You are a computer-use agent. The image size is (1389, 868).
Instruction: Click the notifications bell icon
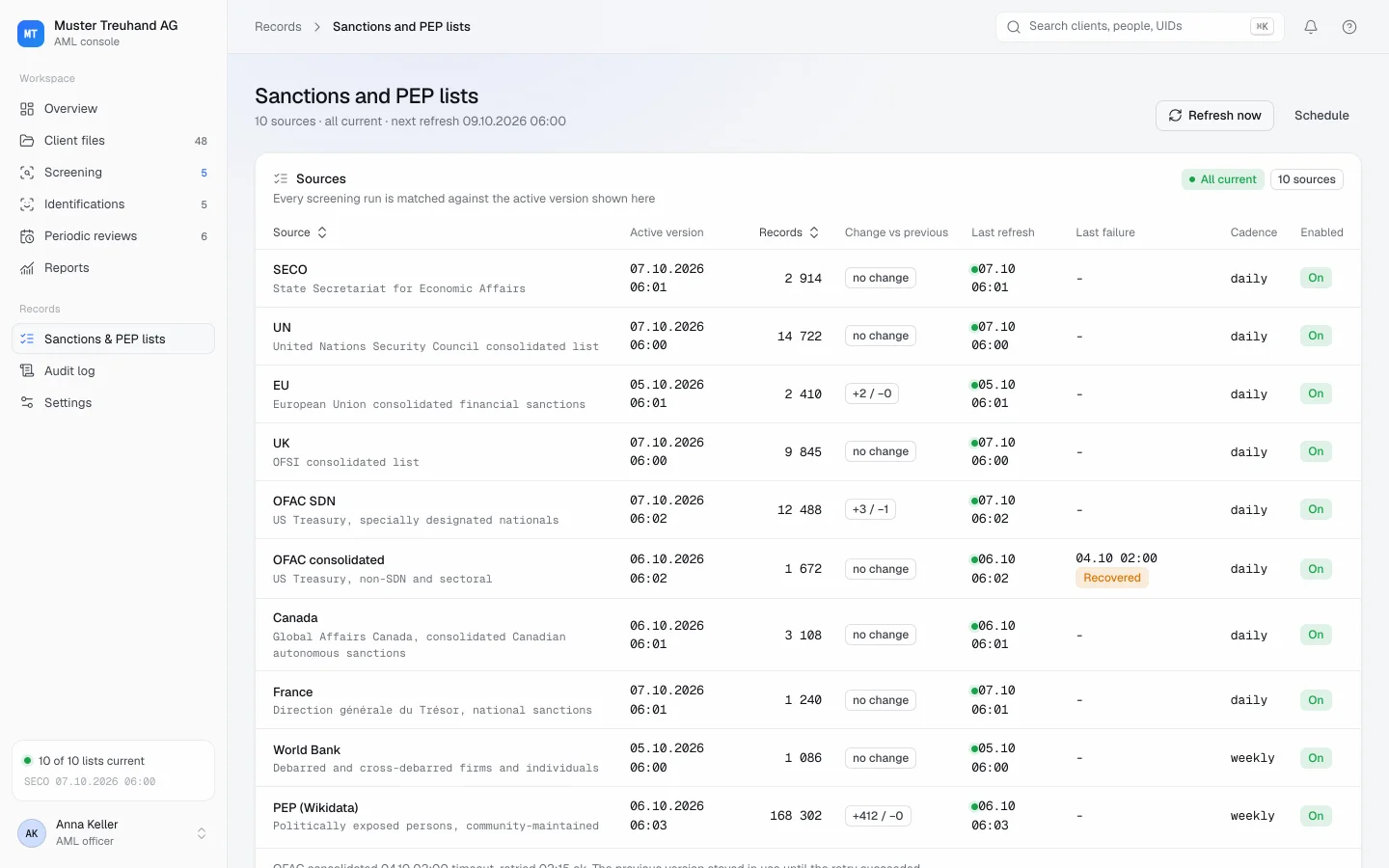pos(1311,27)
